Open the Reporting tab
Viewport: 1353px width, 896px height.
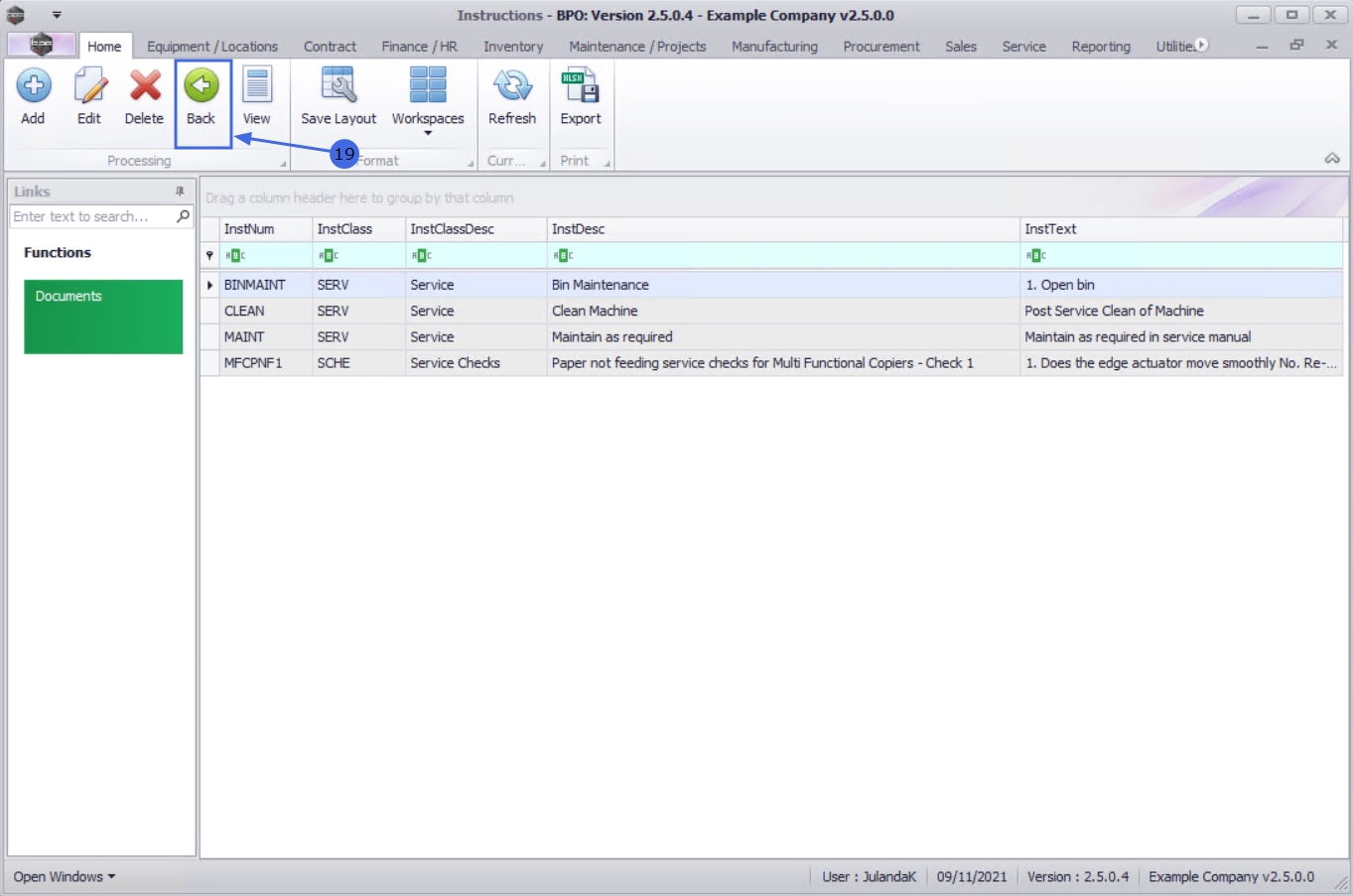pyautogui.click(x=1101, y=47)
